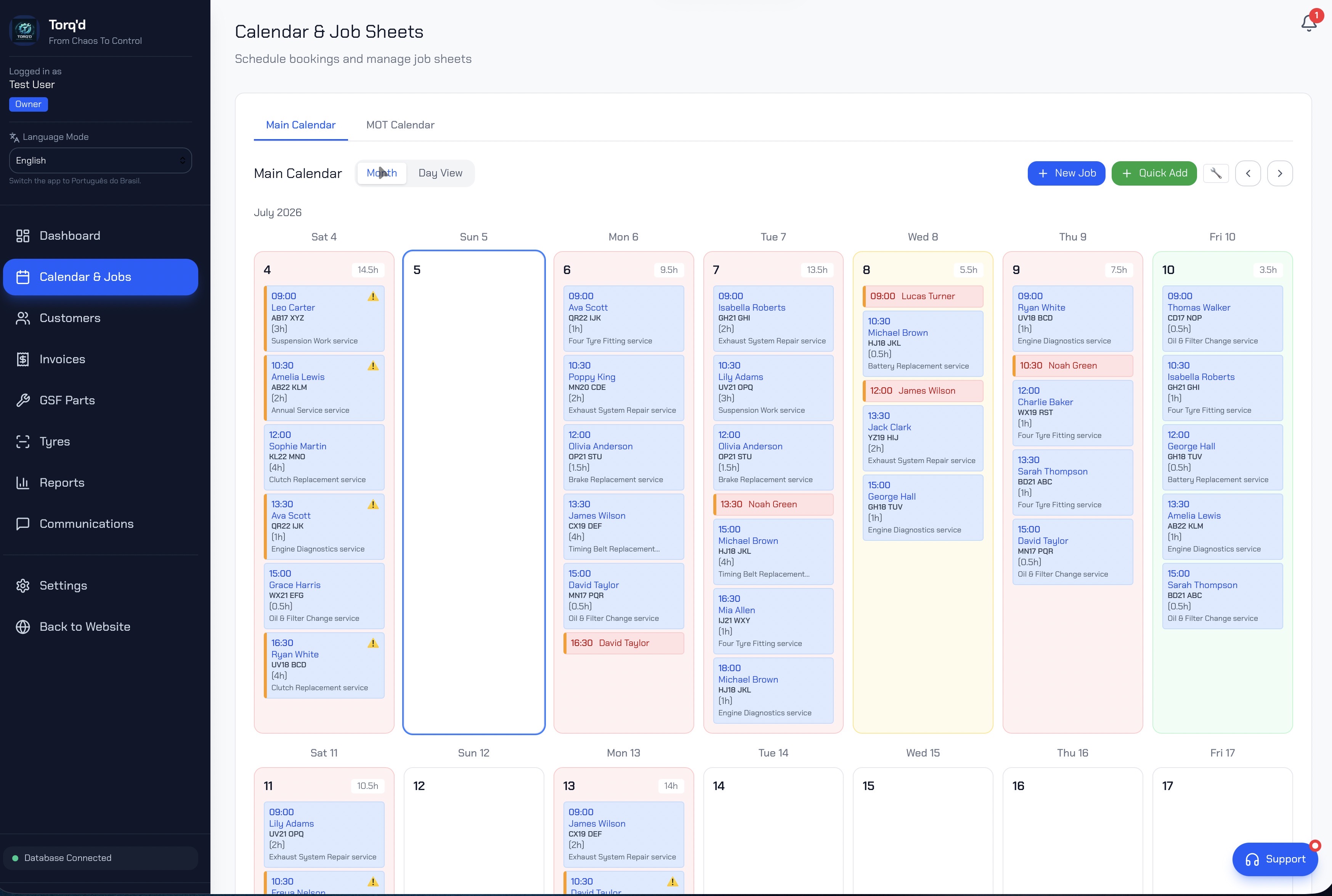Open 09:00 Lucas Turner booking on Wed 8
The width and height of the screenshot is (1332, 896).
923,297
